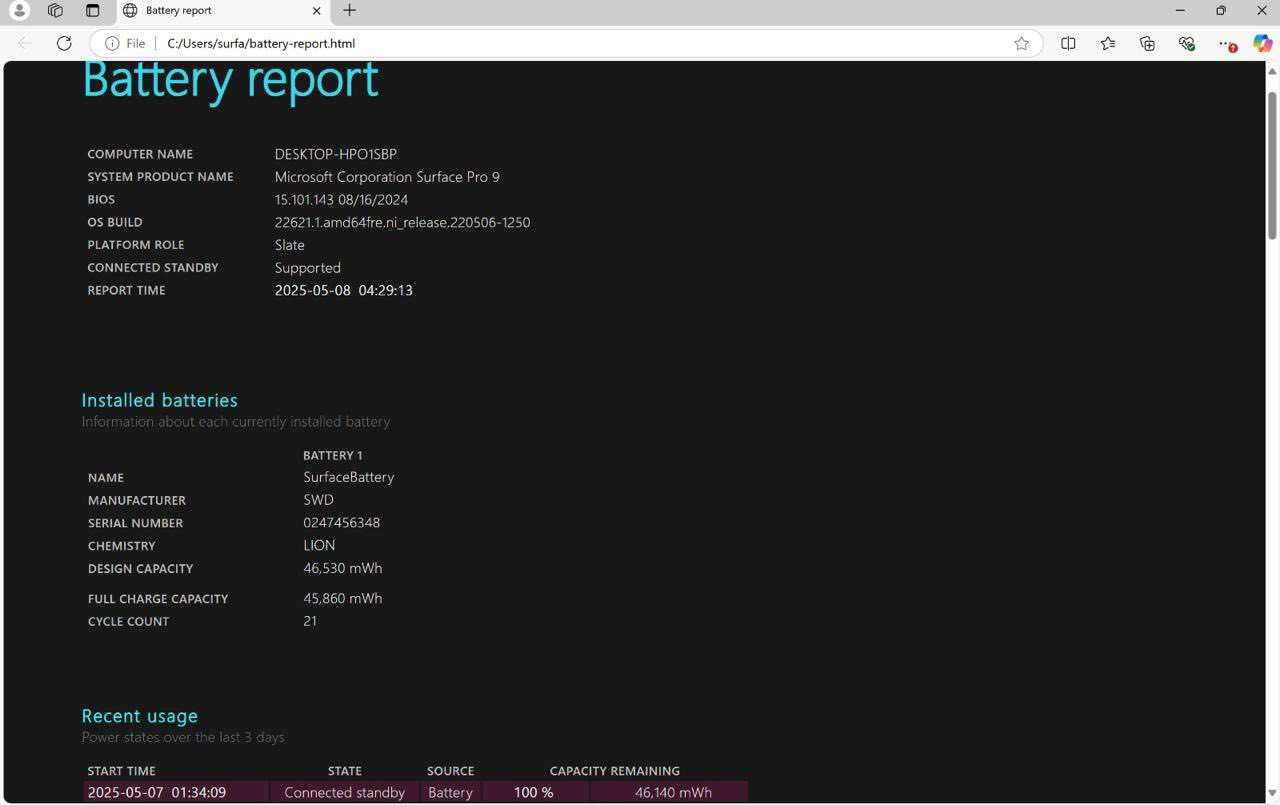The width and height of the screenshot is (1280, 805).
Task: Click "Information about each currently installed battery" subtitle
Action: point(236,422)
